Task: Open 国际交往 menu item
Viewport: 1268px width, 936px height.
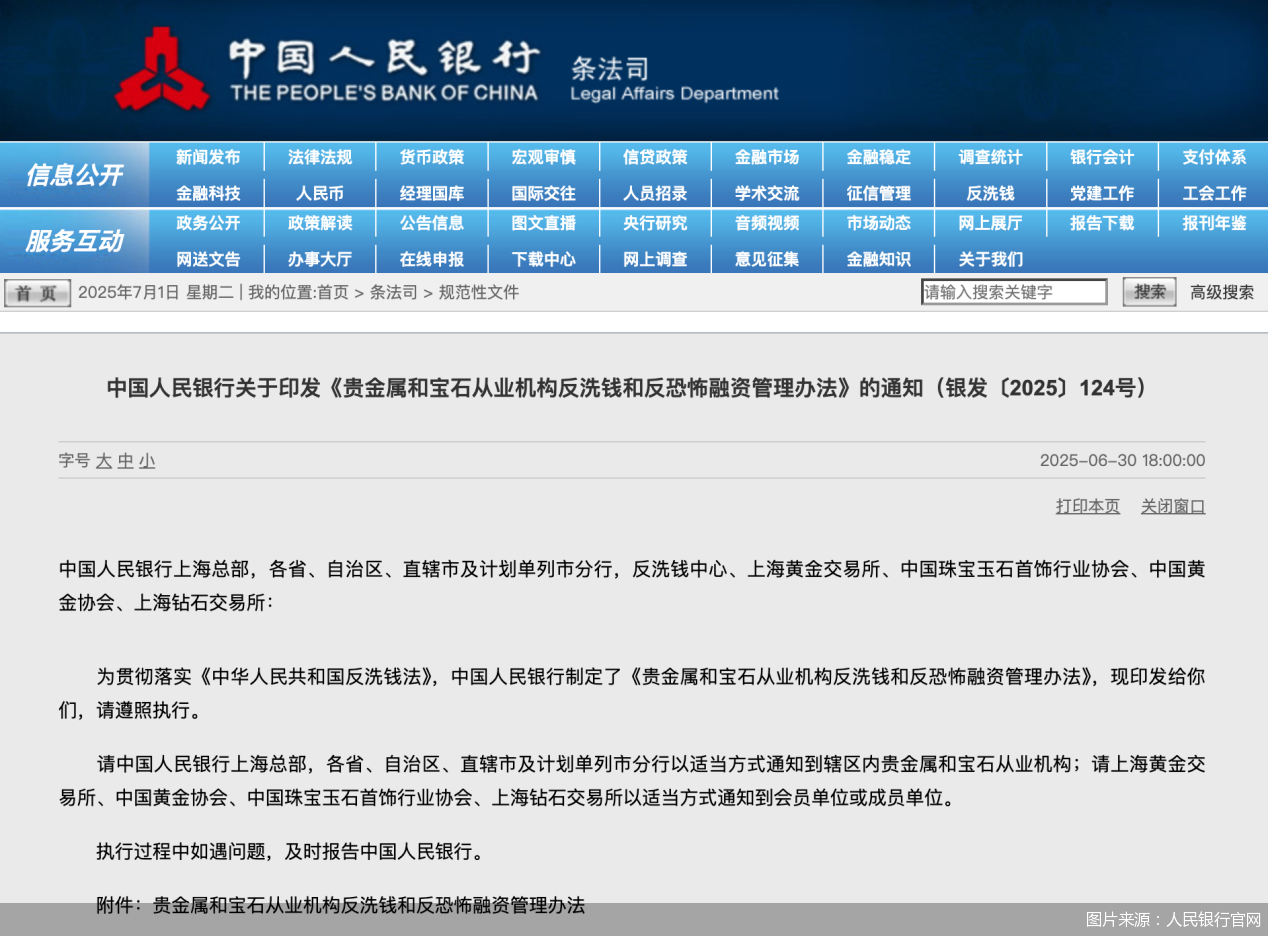Action: click(x=544, y=193)
